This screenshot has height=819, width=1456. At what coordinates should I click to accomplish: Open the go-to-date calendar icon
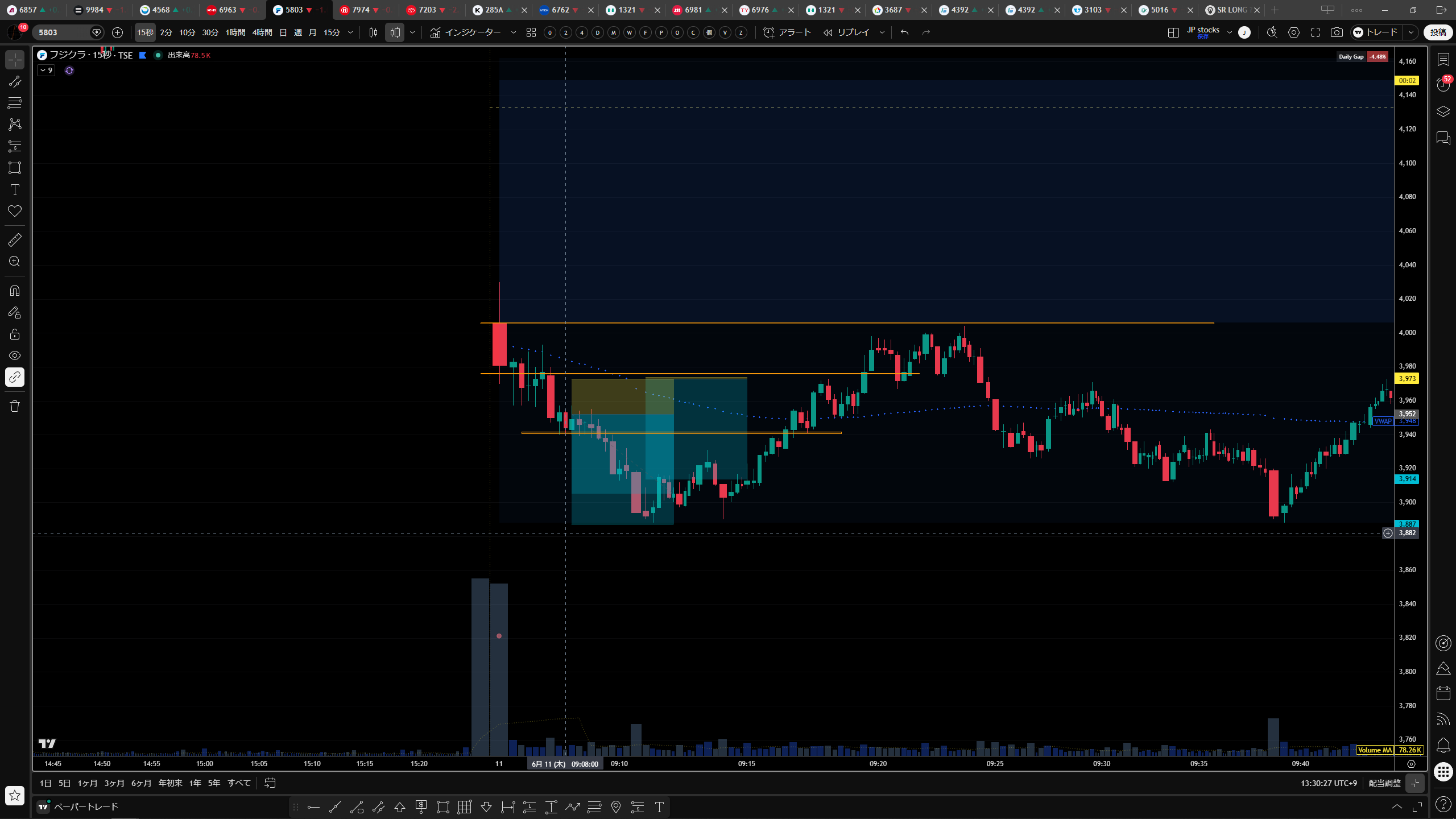point(270,783)
